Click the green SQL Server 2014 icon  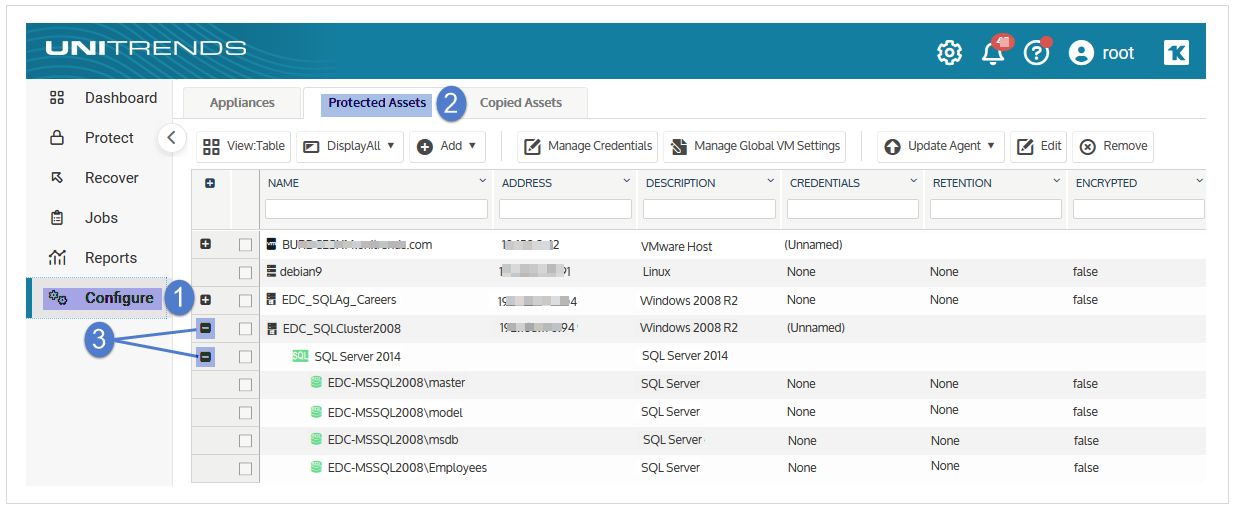(x=300, y=355)
